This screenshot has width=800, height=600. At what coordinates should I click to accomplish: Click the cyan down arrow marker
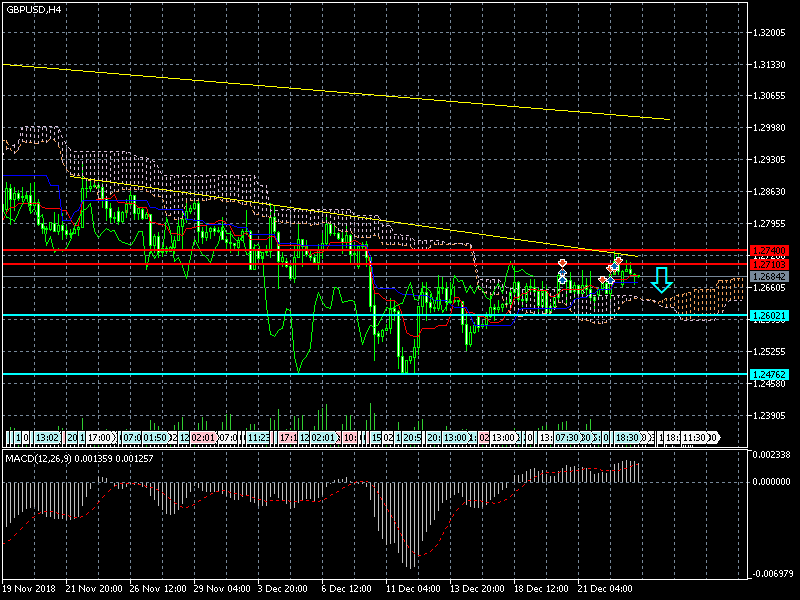(x=661, y=279)
